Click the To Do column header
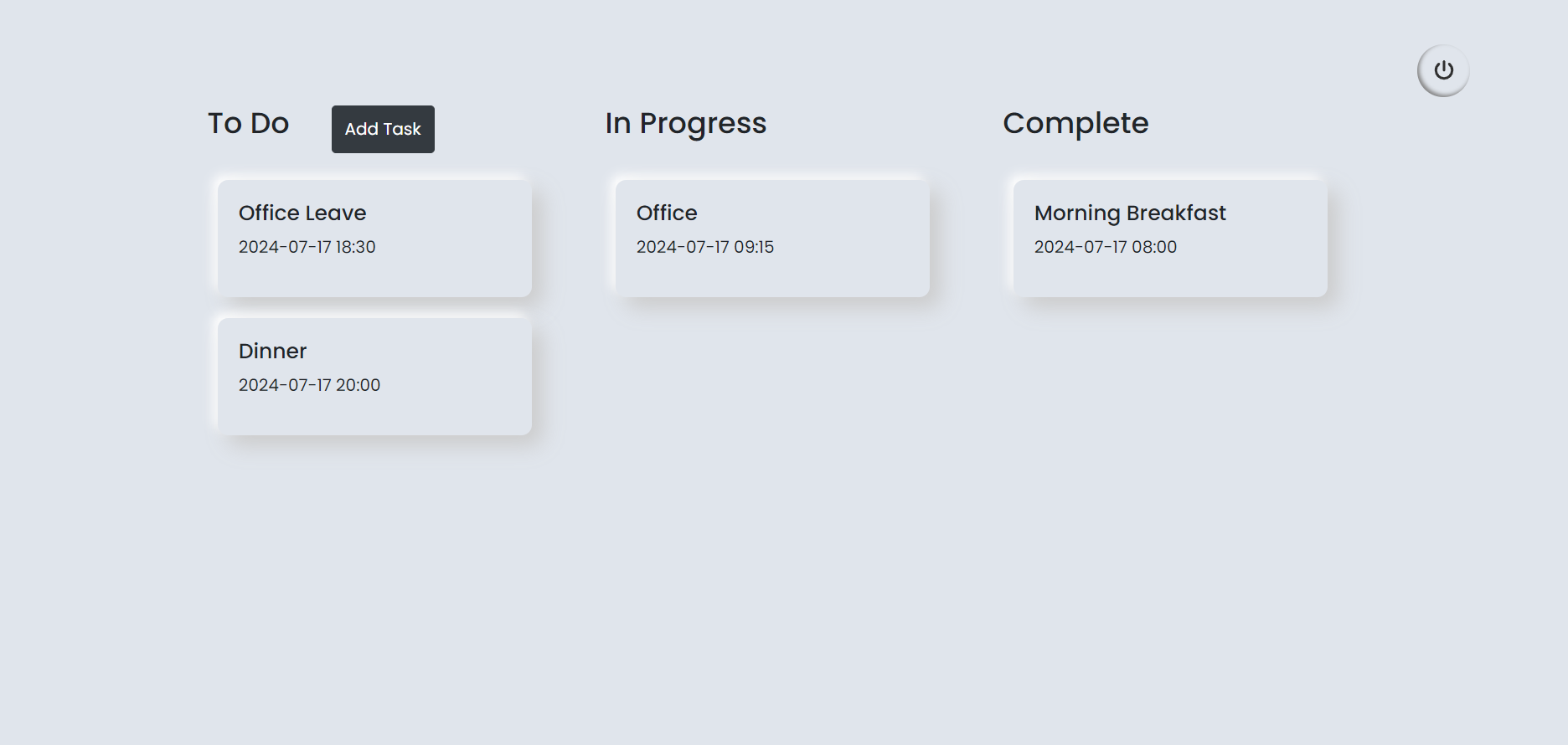1568x745 pixels. (248, 123)
